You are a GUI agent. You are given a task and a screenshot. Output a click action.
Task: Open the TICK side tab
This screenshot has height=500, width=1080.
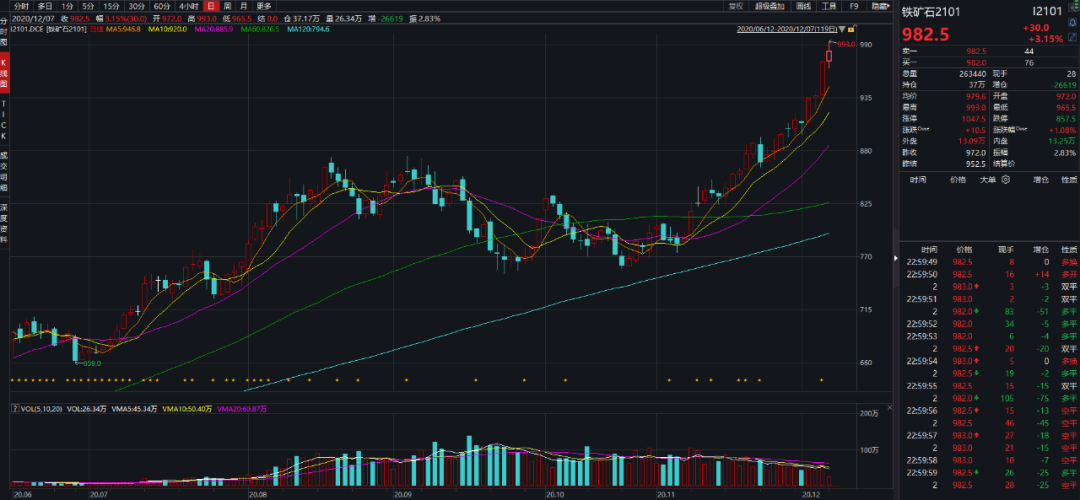coord(4,122)
